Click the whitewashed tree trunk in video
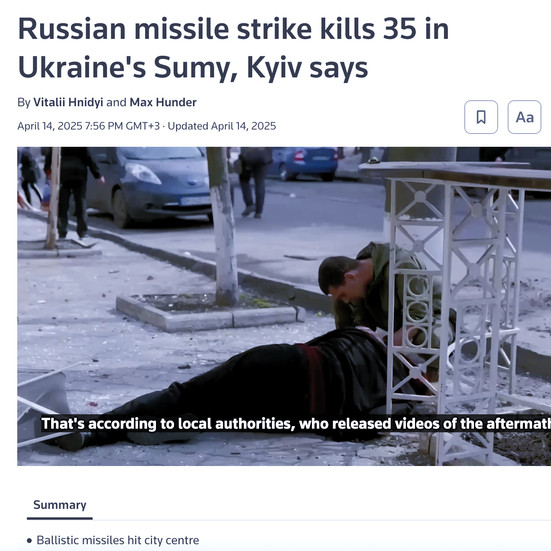Image resolution: width=551 pixels, height=551 pixels. (223, 228)
